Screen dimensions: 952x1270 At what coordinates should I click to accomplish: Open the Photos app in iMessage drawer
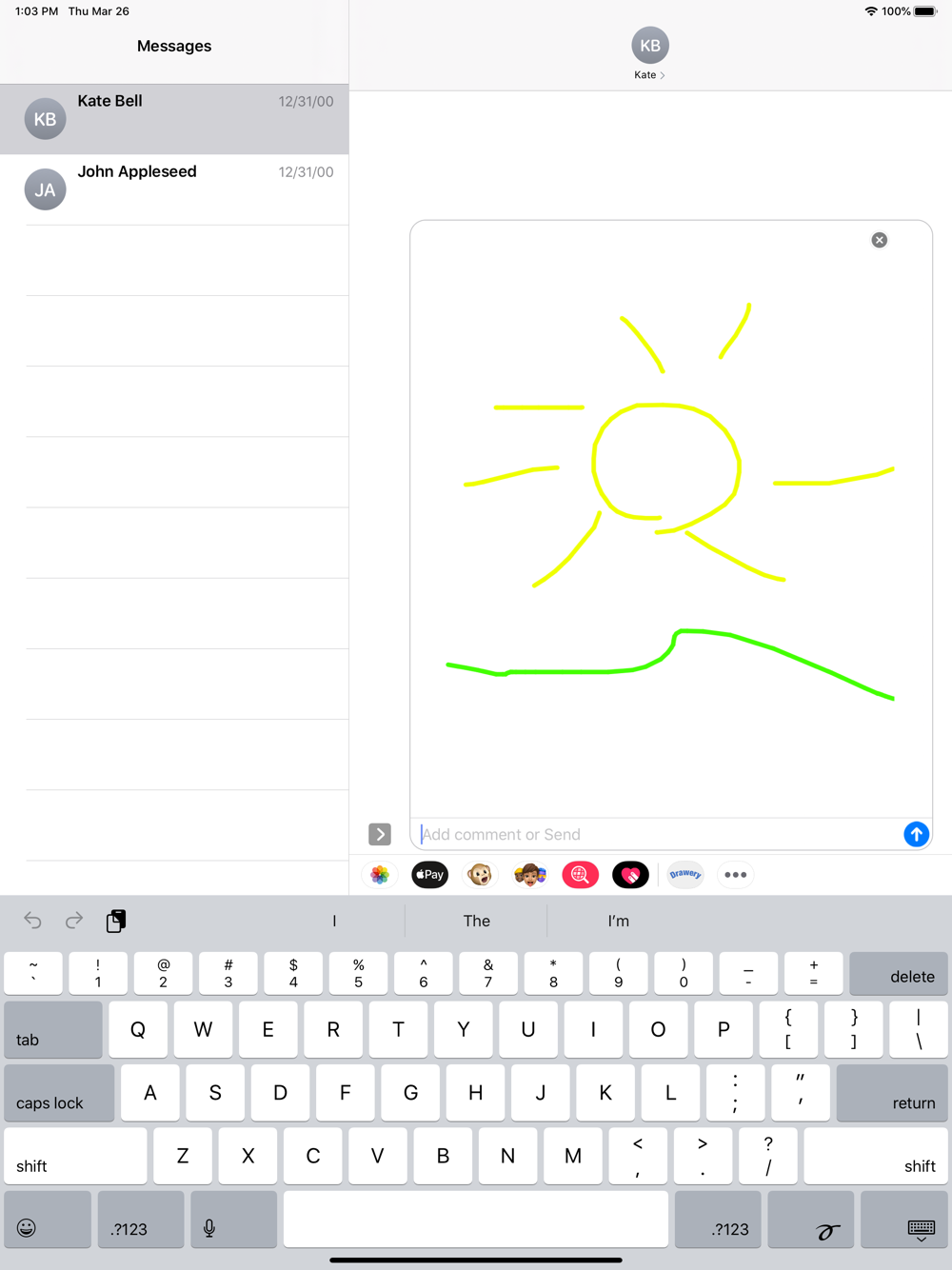tap(380, 875)
